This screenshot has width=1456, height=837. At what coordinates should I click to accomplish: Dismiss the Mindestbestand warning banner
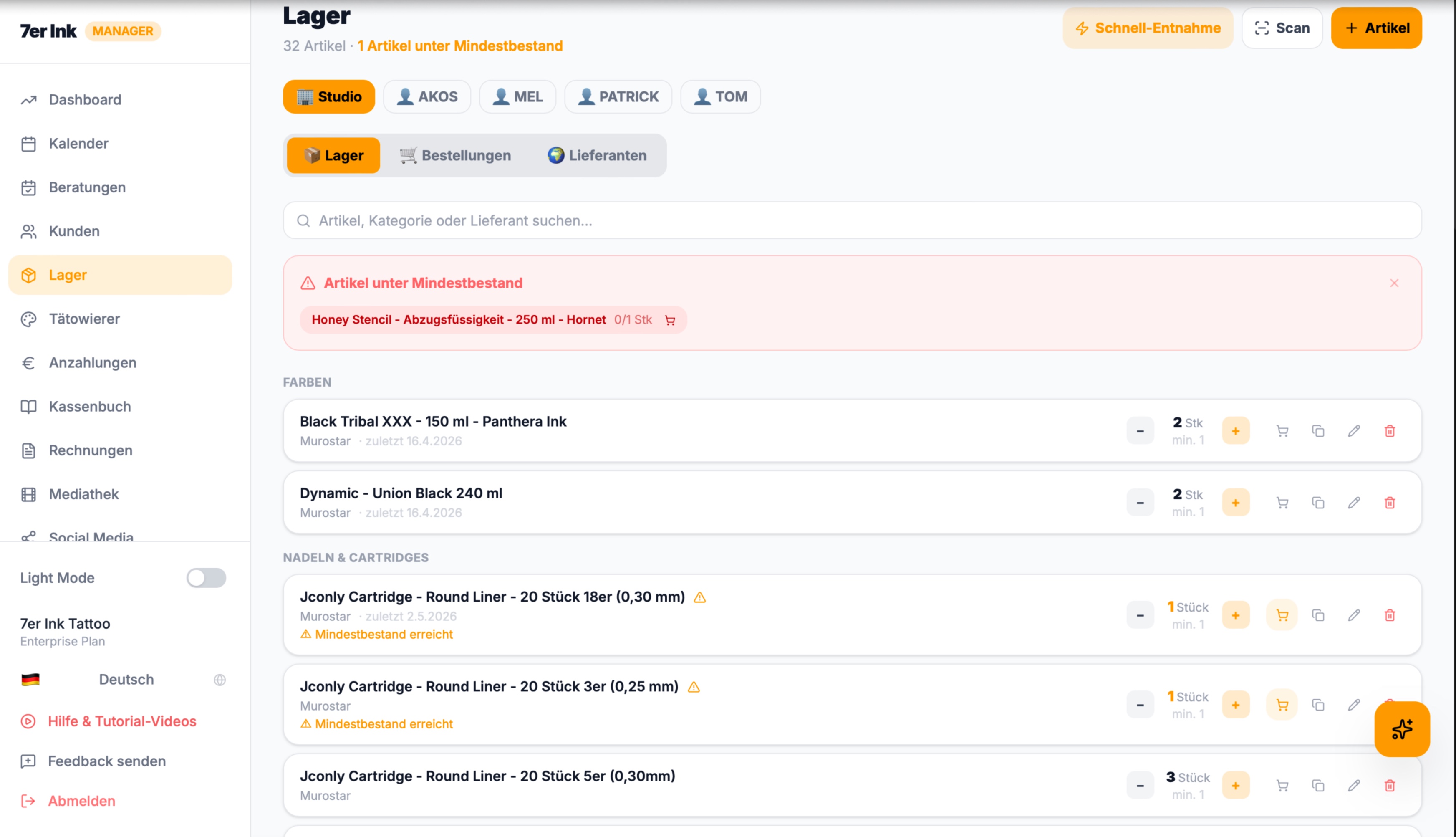coord(1394,283)
